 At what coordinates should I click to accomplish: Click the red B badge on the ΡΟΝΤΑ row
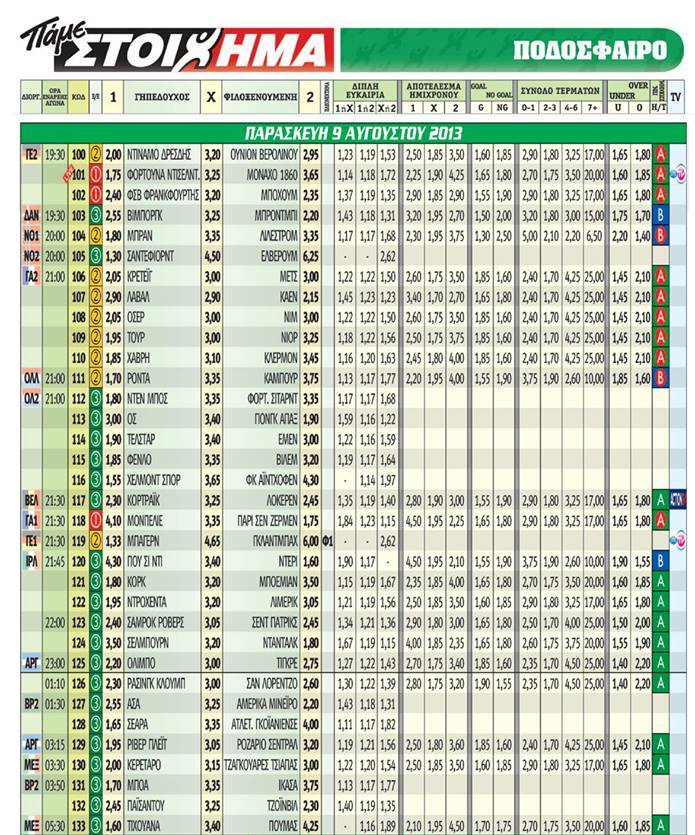[x=660, y=378]
